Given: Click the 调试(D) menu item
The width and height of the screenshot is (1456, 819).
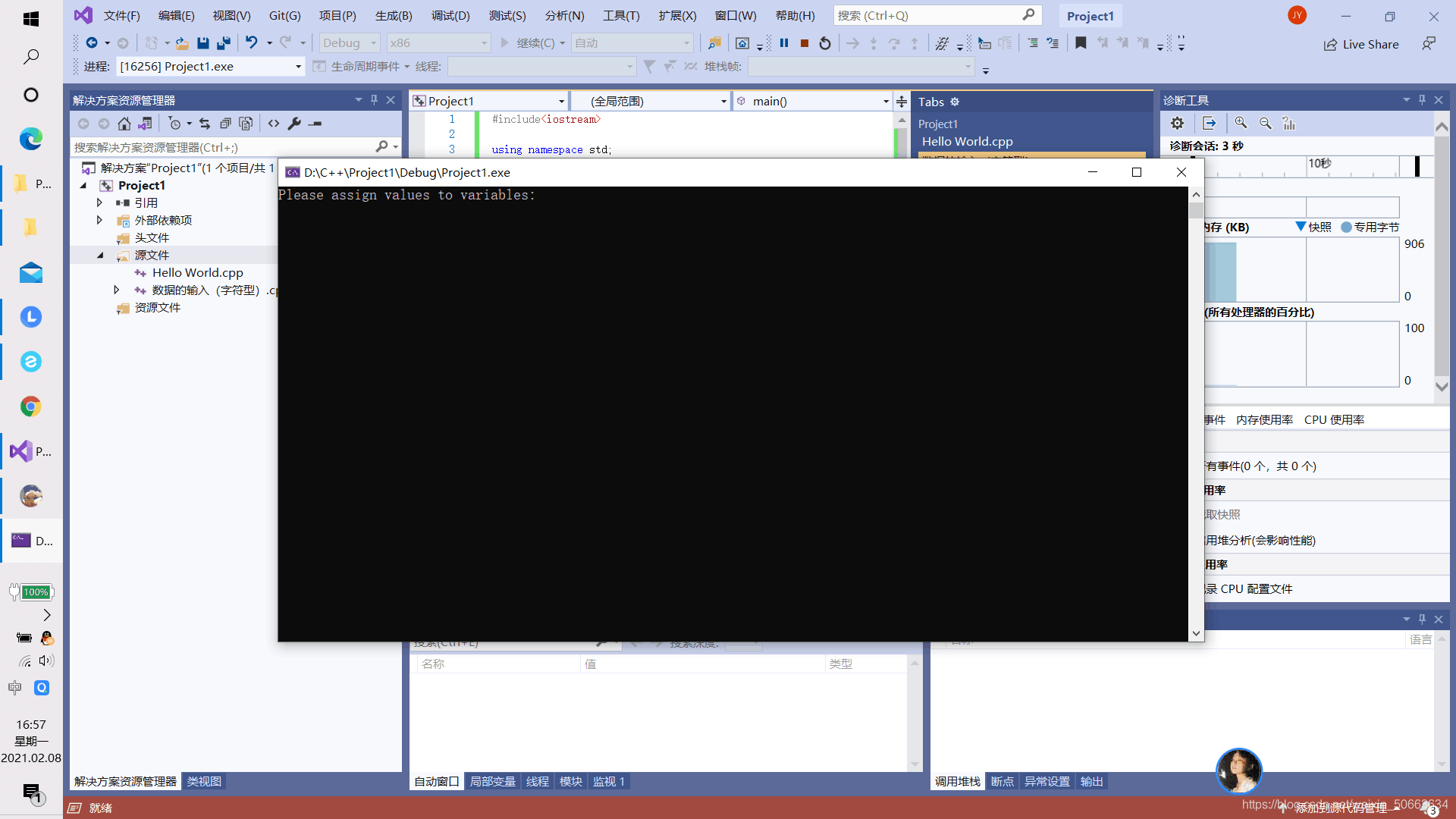Looking at the screenshot, I should (x=453, y=15).
